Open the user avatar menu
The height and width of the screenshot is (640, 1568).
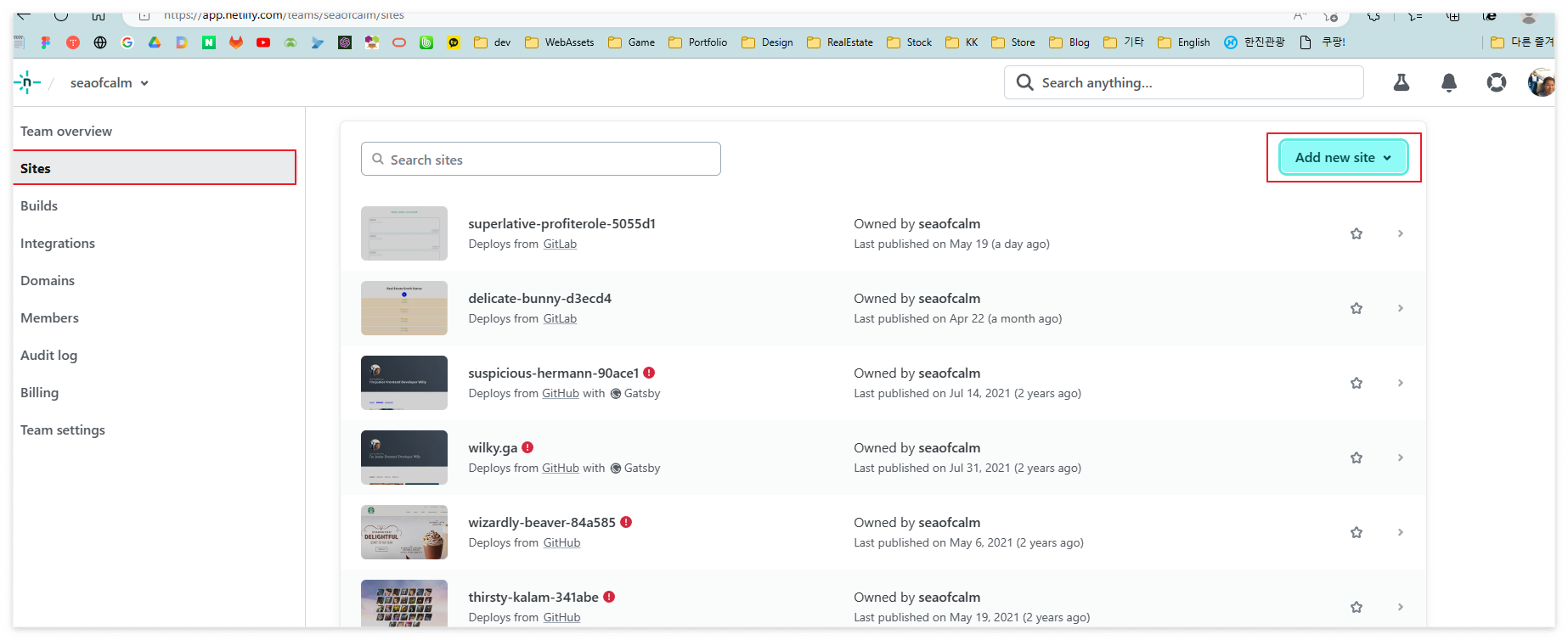1541,82
